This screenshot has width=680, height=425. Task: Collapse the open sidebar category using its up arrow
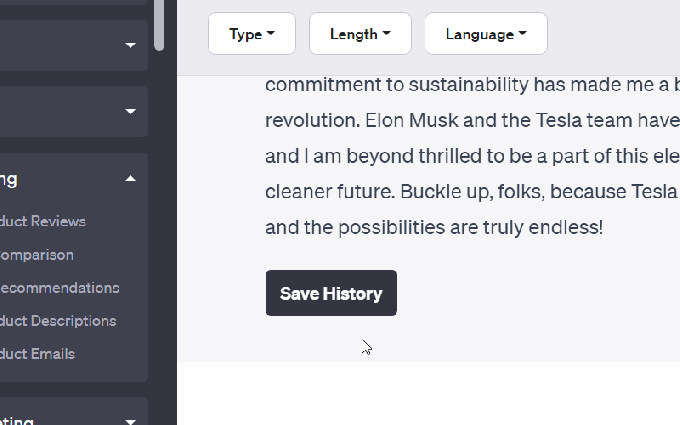click(131, 180)
